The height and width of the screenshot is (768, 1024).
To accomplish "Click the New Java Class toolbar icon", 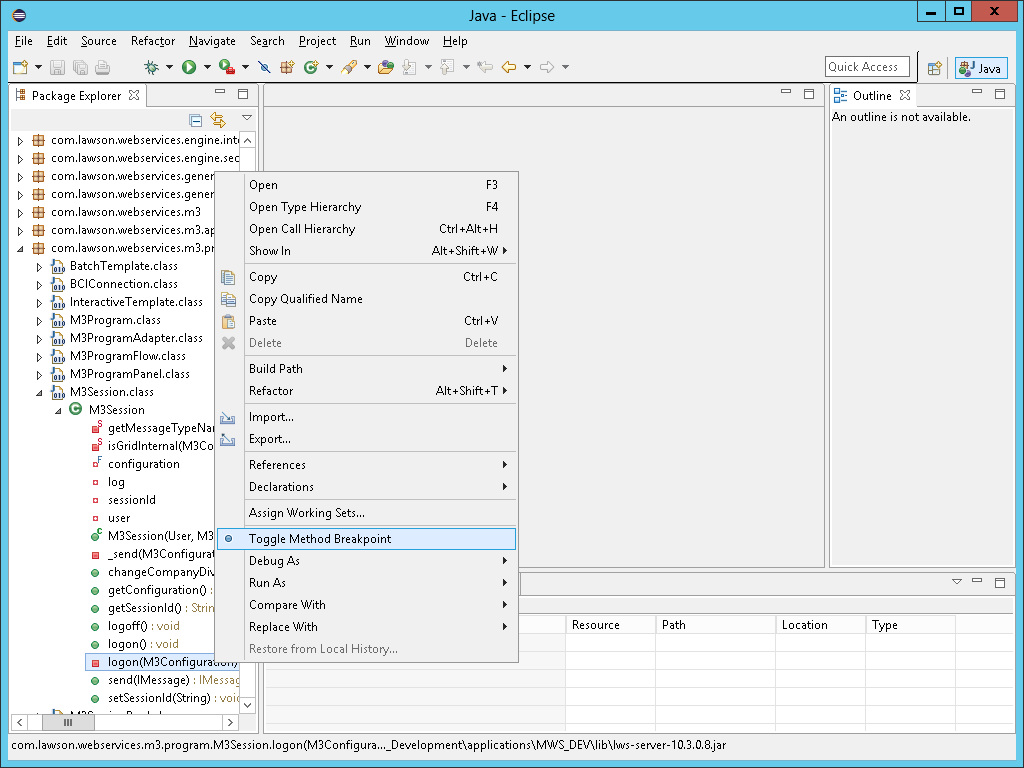I will coord(311,67).
